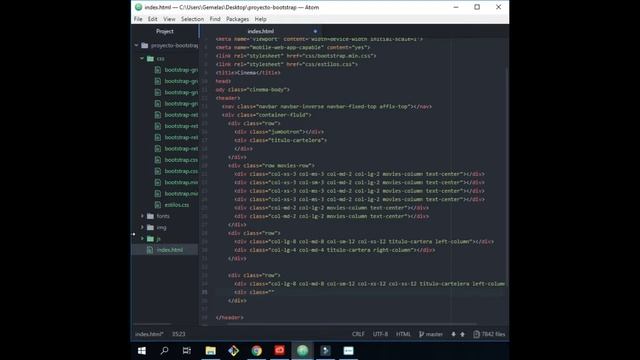The width and height of the screenshot is (640, 360).
Task: Select the css folder name
Action: (160, 58)
